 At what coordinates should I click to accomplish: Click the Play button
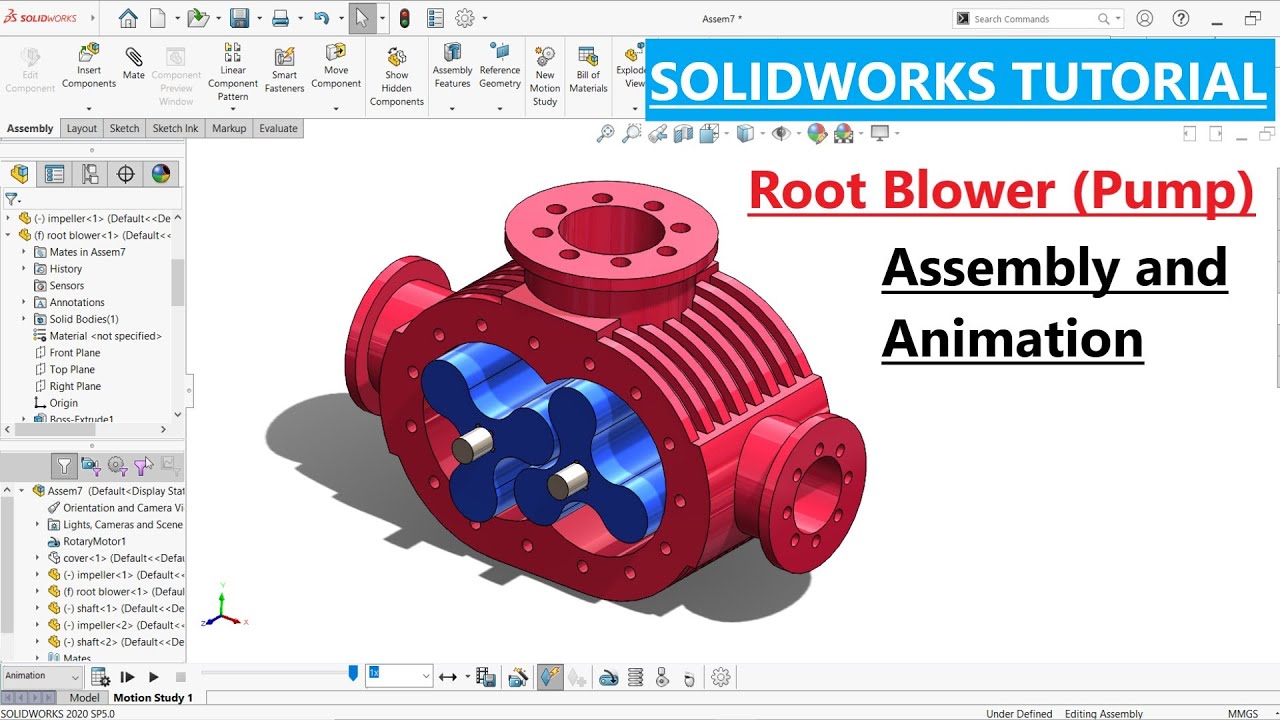click(153, 677)
